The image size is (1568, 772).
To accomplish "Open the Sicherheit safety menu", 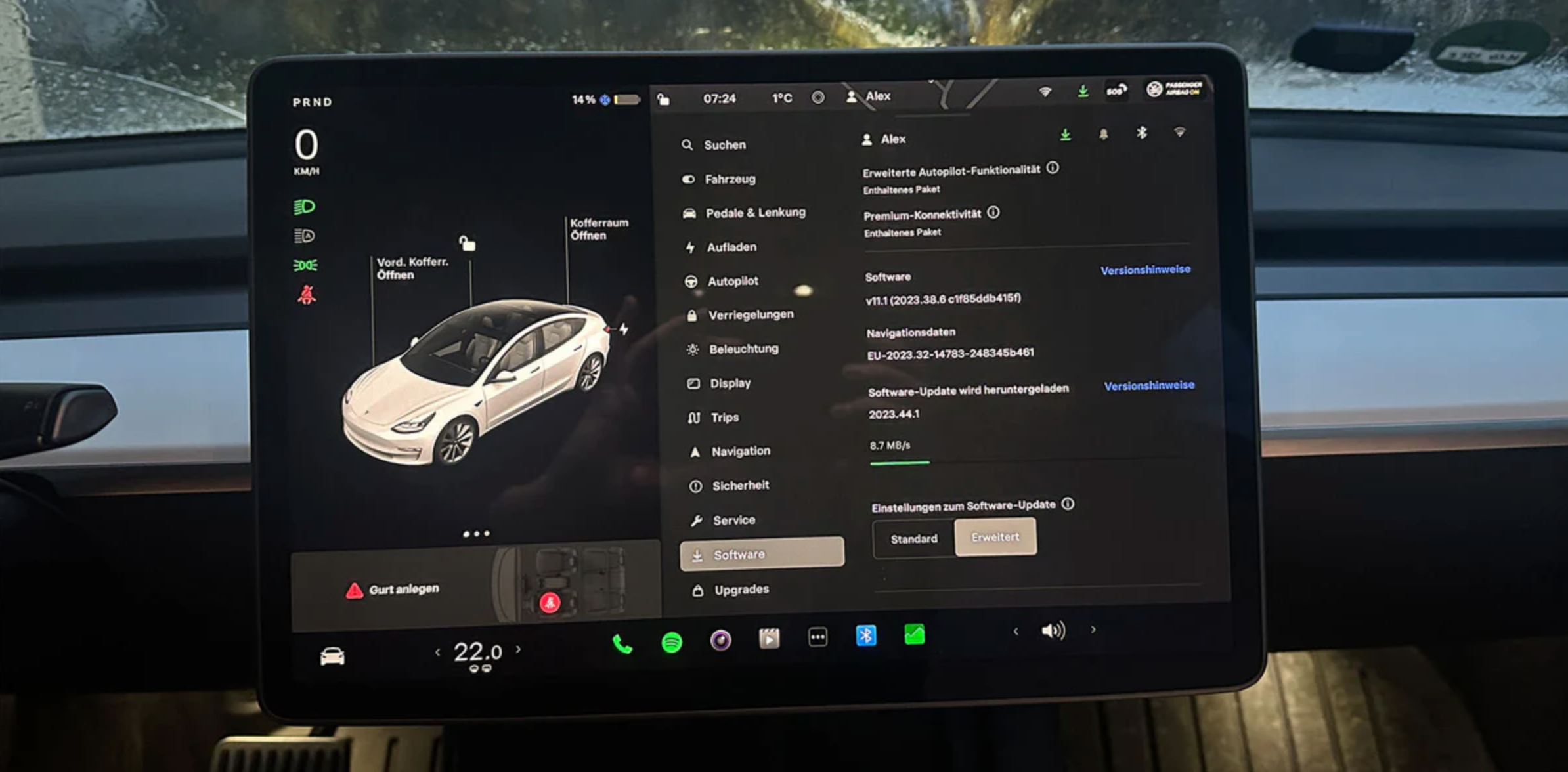I will 730,486.
